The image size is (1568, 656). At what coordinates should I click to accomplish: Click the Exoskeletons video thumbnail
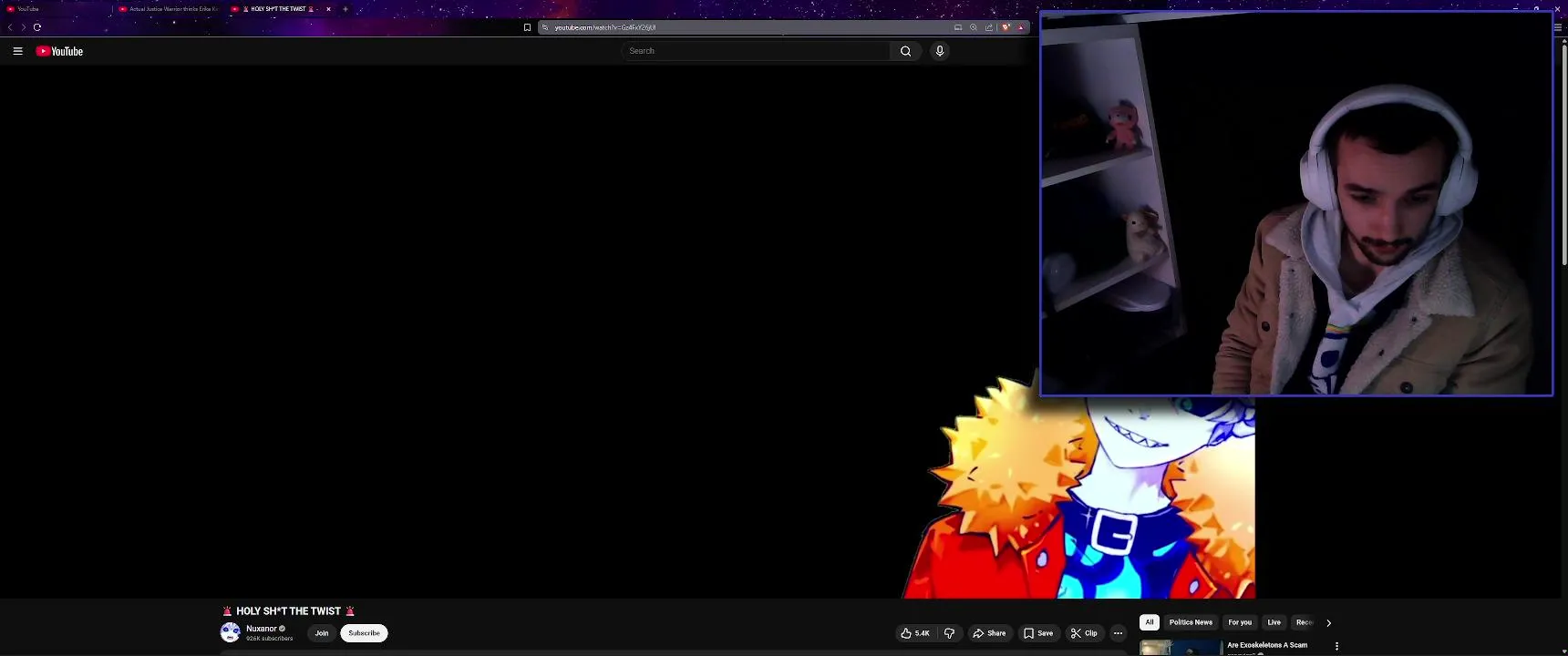(1181, 648)
